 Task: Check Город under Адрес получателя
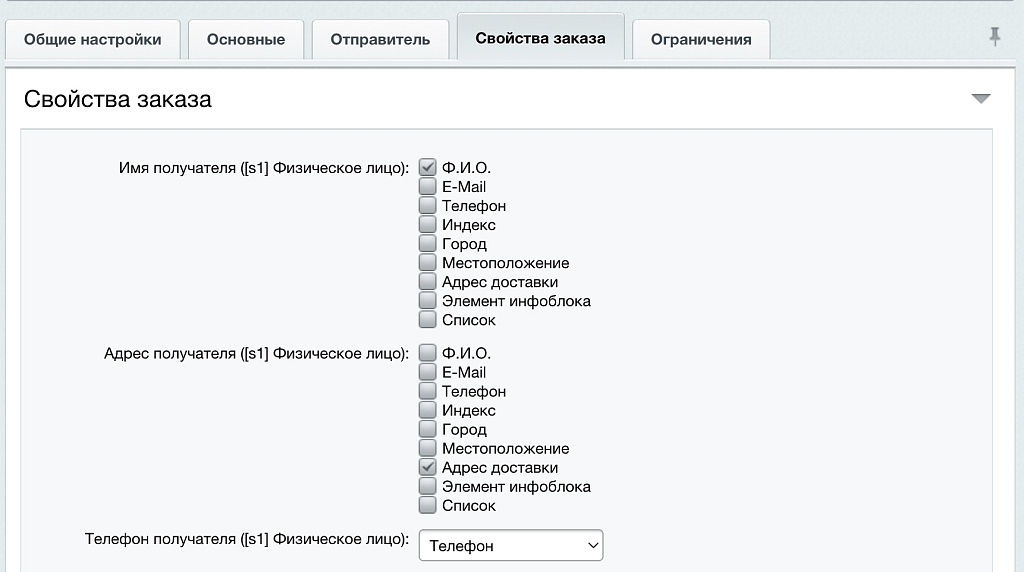428,430
